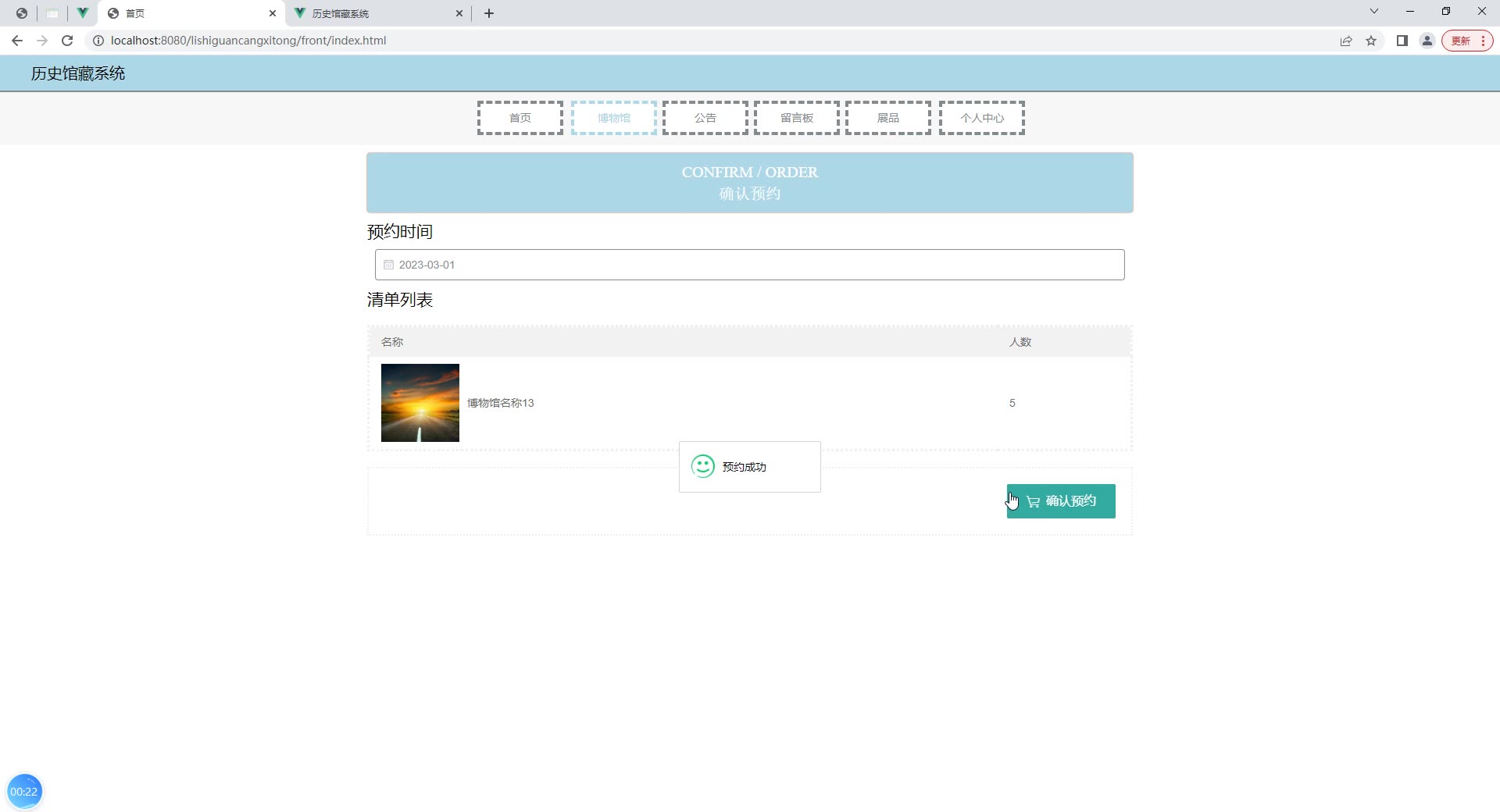Open the pinned globe tab

[22, 13]
